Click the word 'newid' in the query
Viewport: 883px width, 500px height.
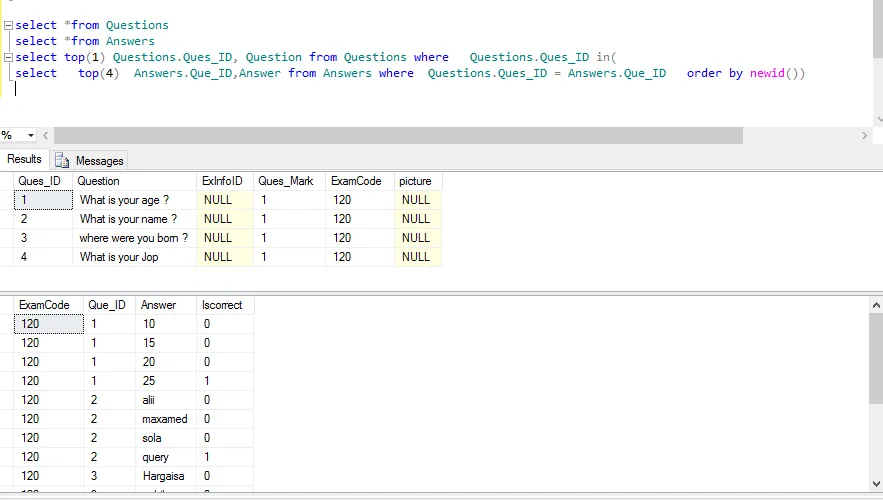coord(767,73)
